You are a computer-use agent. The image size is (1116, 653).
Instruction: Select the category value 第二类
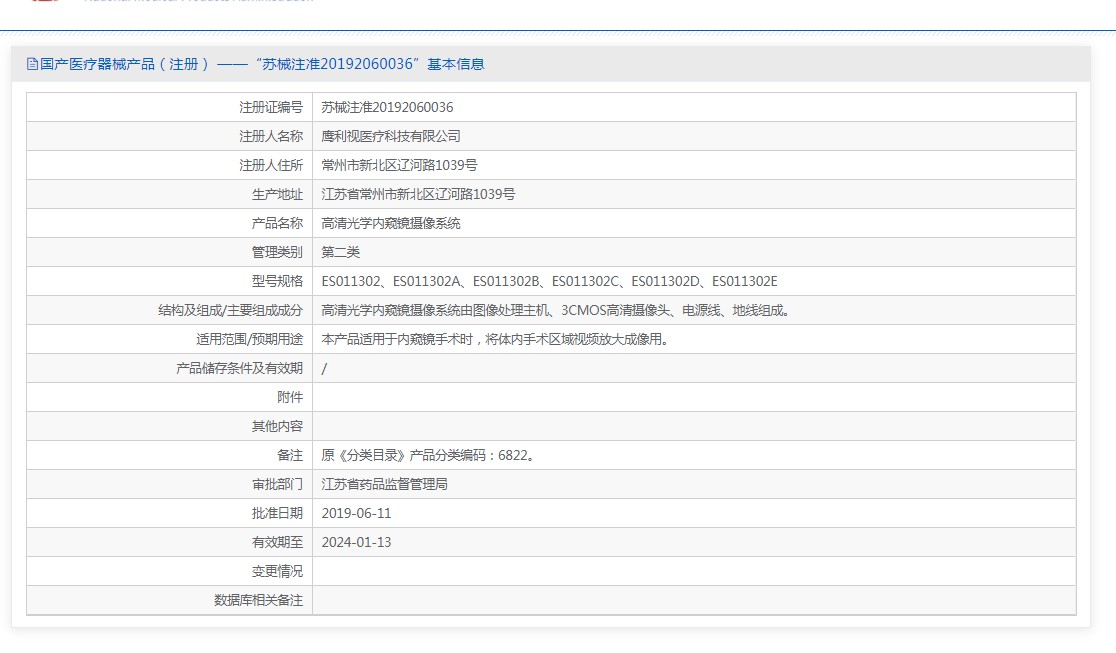click(341, 252)
